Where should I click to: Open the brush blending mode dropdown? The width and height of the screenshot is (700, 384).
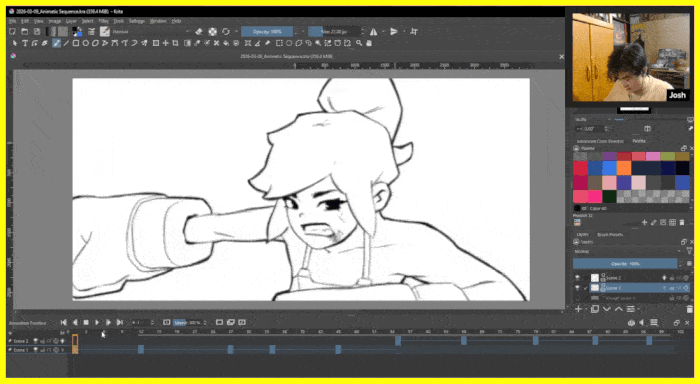pos(151,32)
